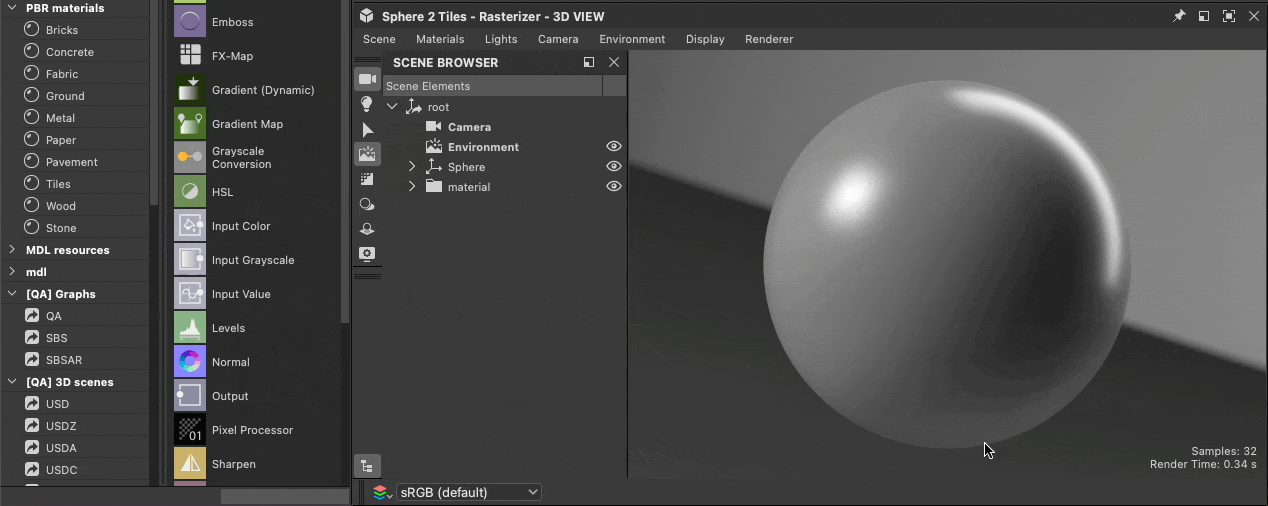Select the camera tool in the 3D view sidebar
Viewport: 1268px width, 506px height.
tap(367, 79)
